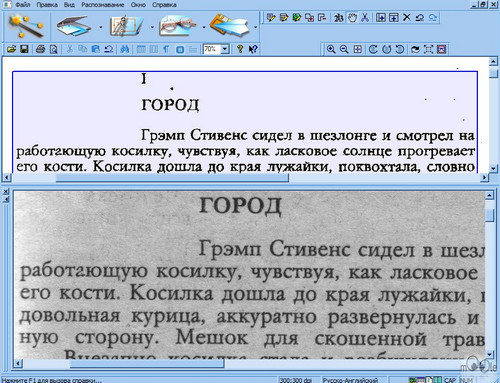Open the dropdown arrow next to Check spelling button
The image size is (500, 383).
pos(203,27)
